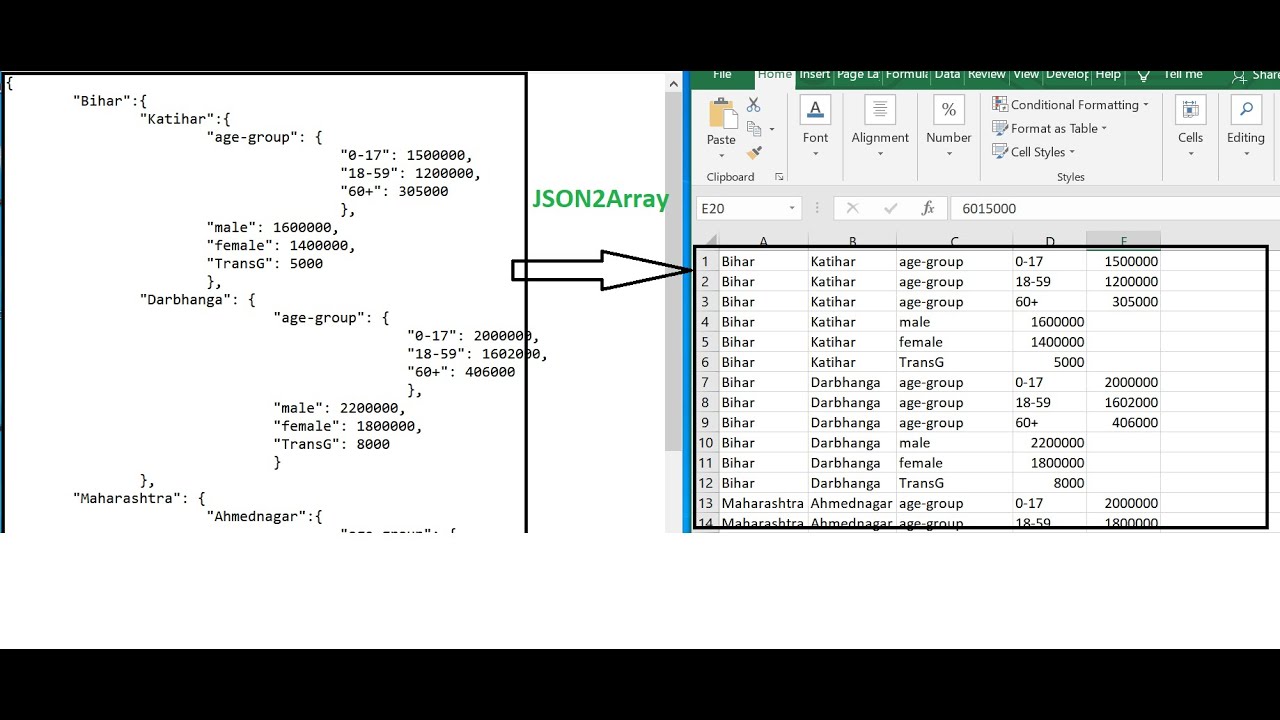Screen dimensions: 1280x720
Task: Open the Name Box dropdown arrow
Action: (792, 208)
